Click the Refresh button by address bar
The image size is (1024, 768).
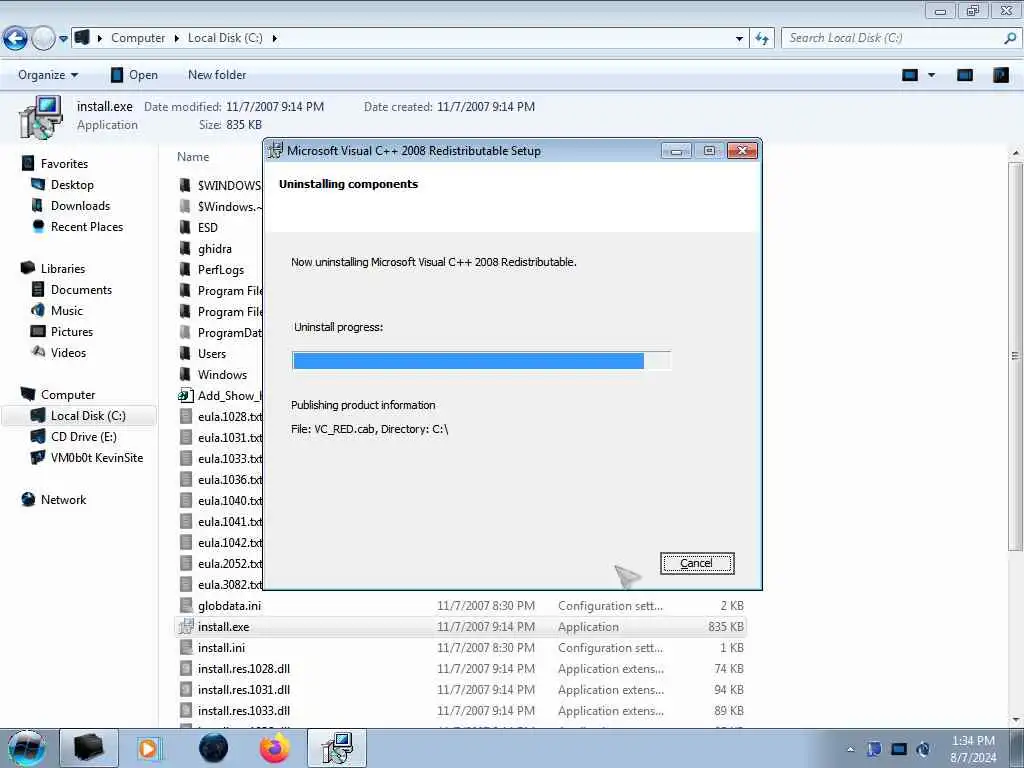tap(762, 39)
